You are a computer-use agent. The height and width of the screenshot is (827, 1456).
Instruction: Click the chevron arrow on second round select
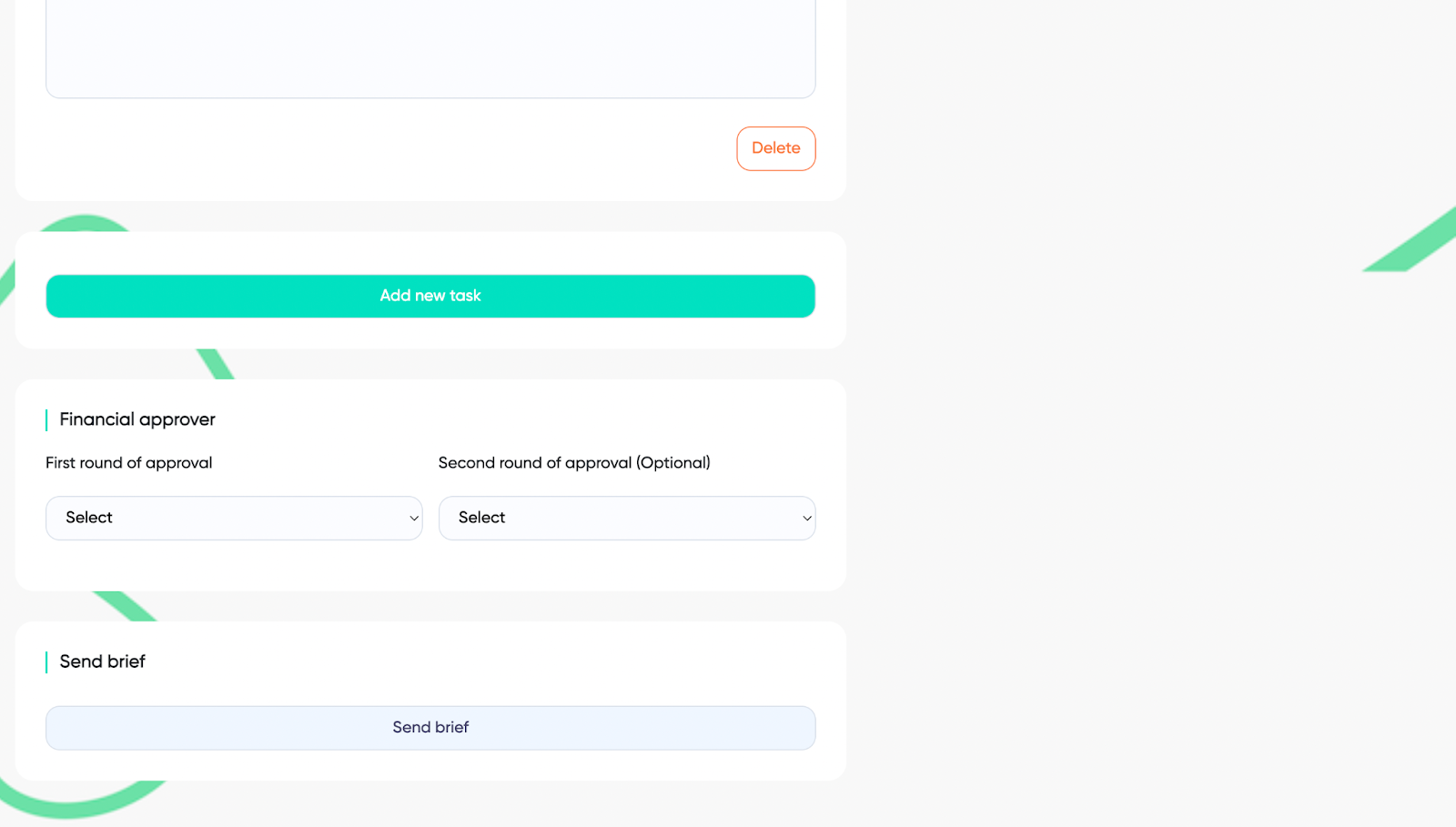point(807,519)
